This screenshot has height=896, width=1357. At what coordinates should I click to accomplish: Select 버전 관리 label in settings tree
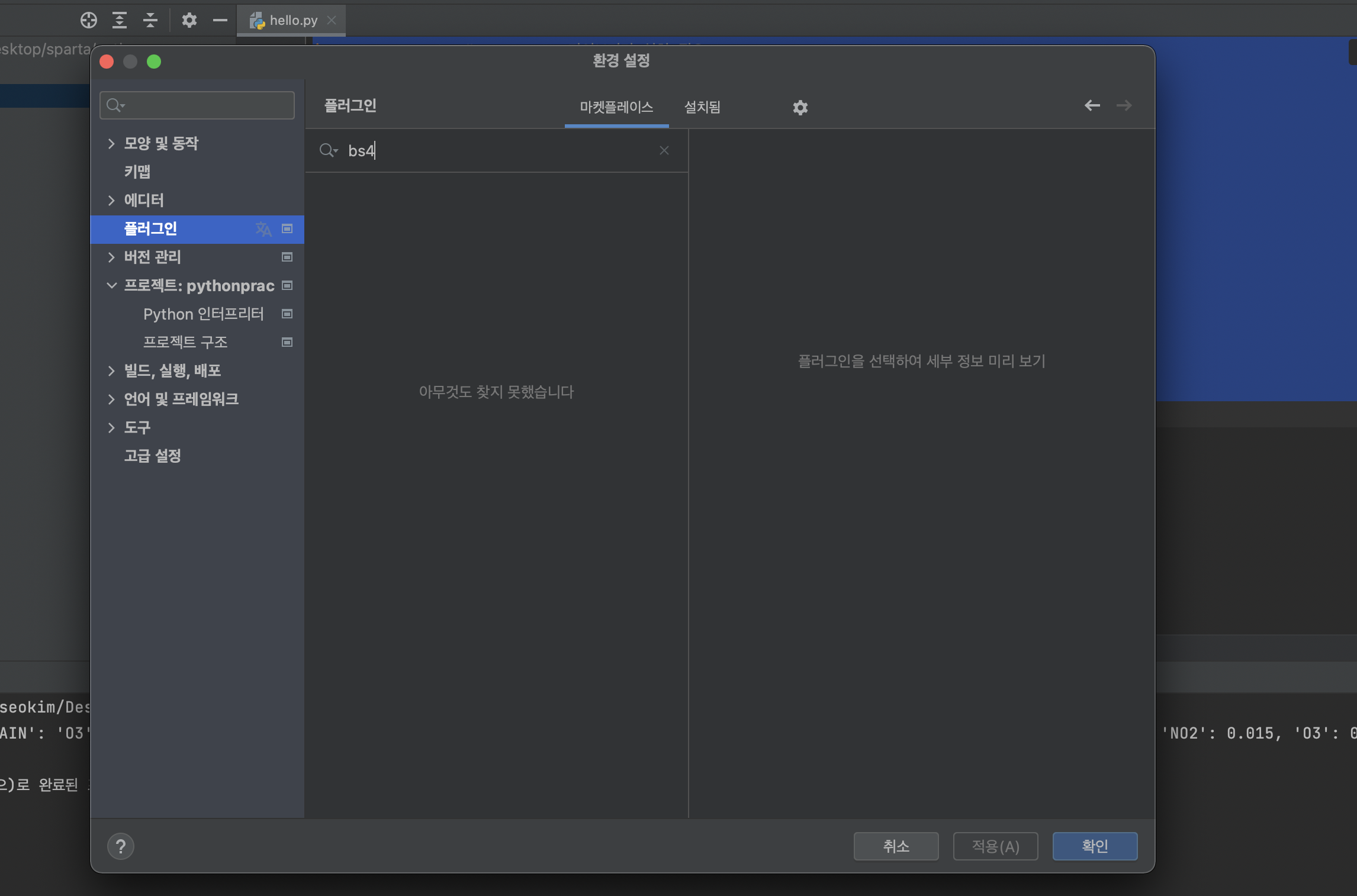152,257
